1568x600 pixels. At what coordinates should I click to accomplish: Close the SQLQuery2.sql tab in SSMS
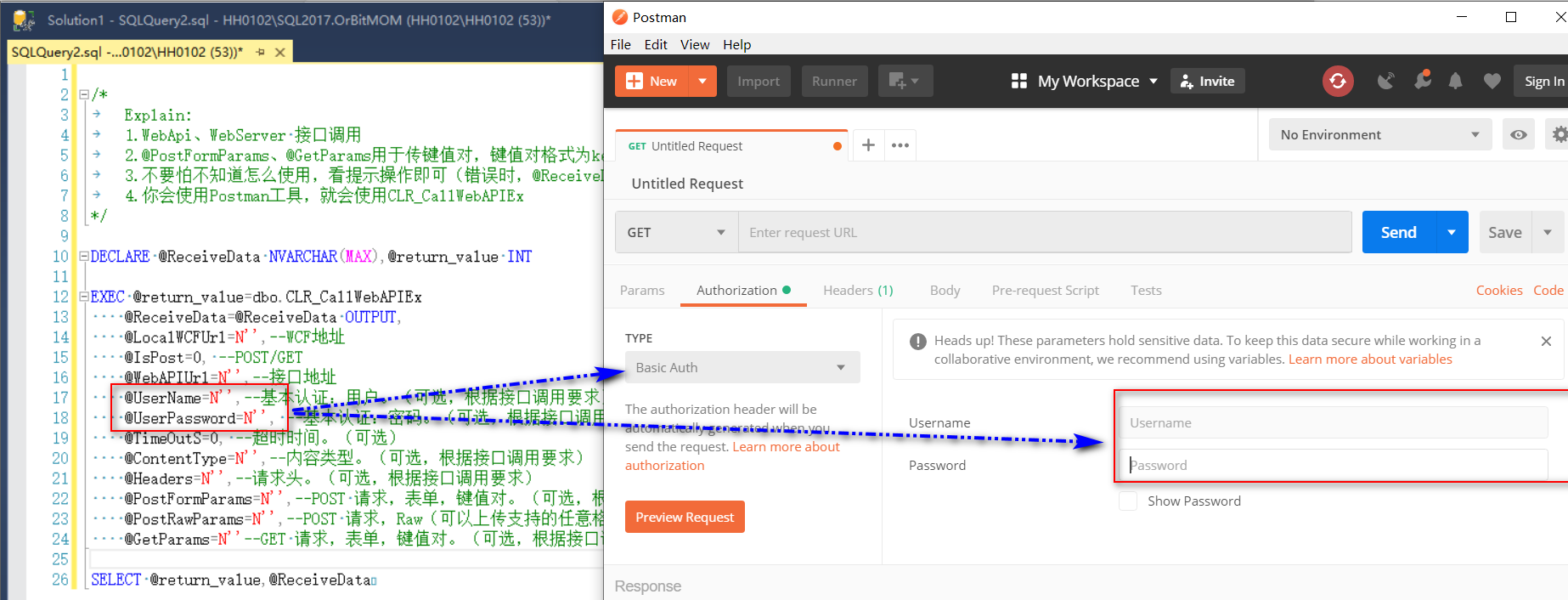(279, 52)
